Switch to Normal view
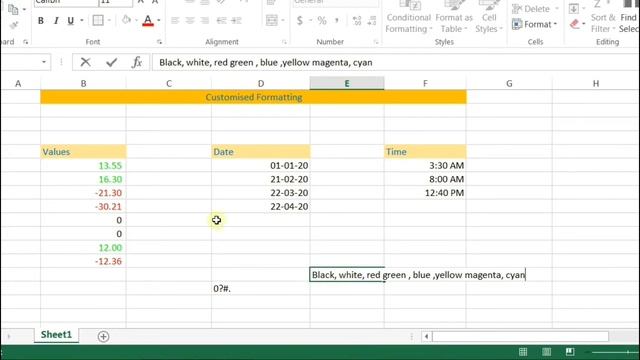 (x=523, y=352)
